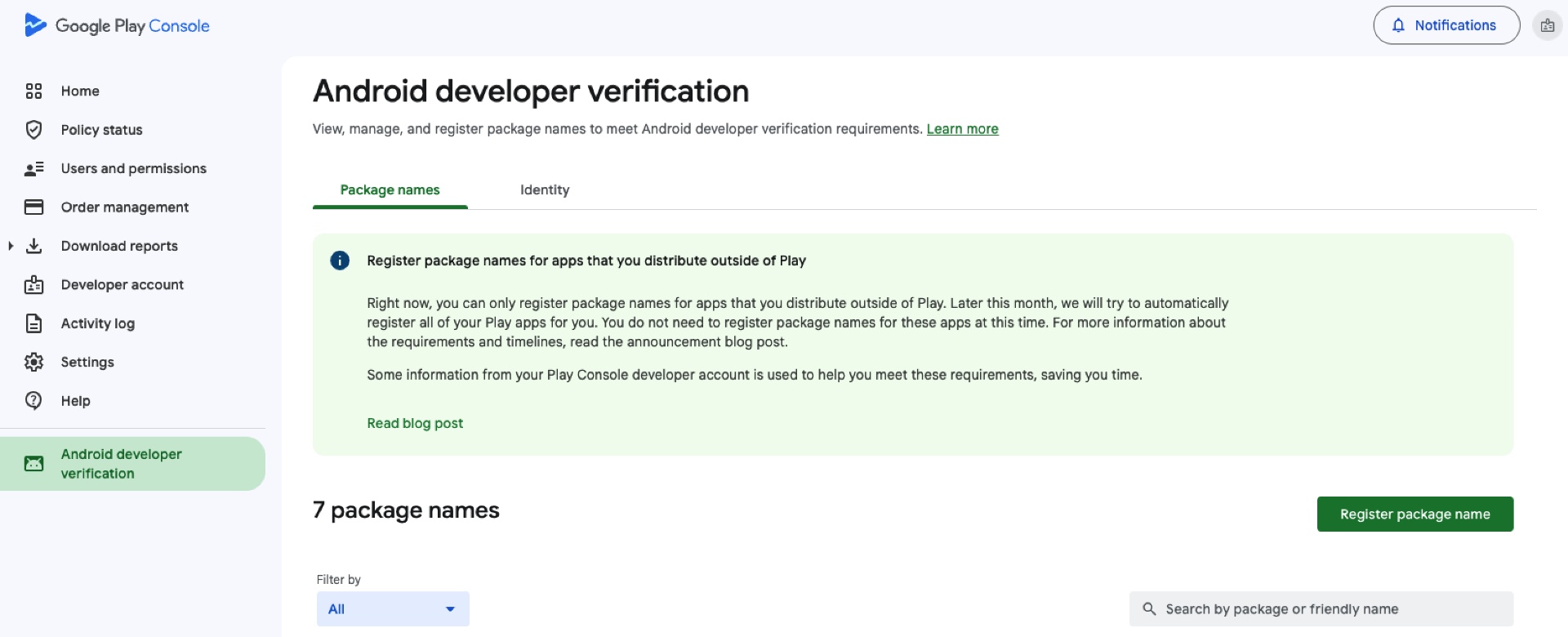Click the Help question mark icon
This screenshot has width=1568, height=637.
coord(33,401)
